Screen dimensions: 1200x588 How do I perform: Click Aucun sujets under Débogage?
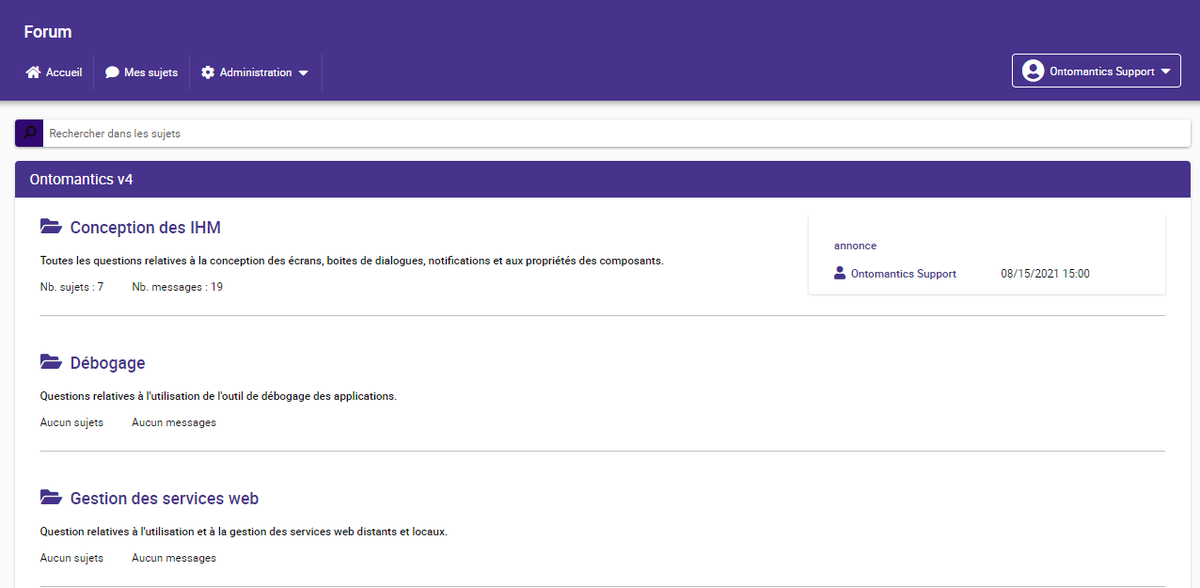[x=72, y=422]
